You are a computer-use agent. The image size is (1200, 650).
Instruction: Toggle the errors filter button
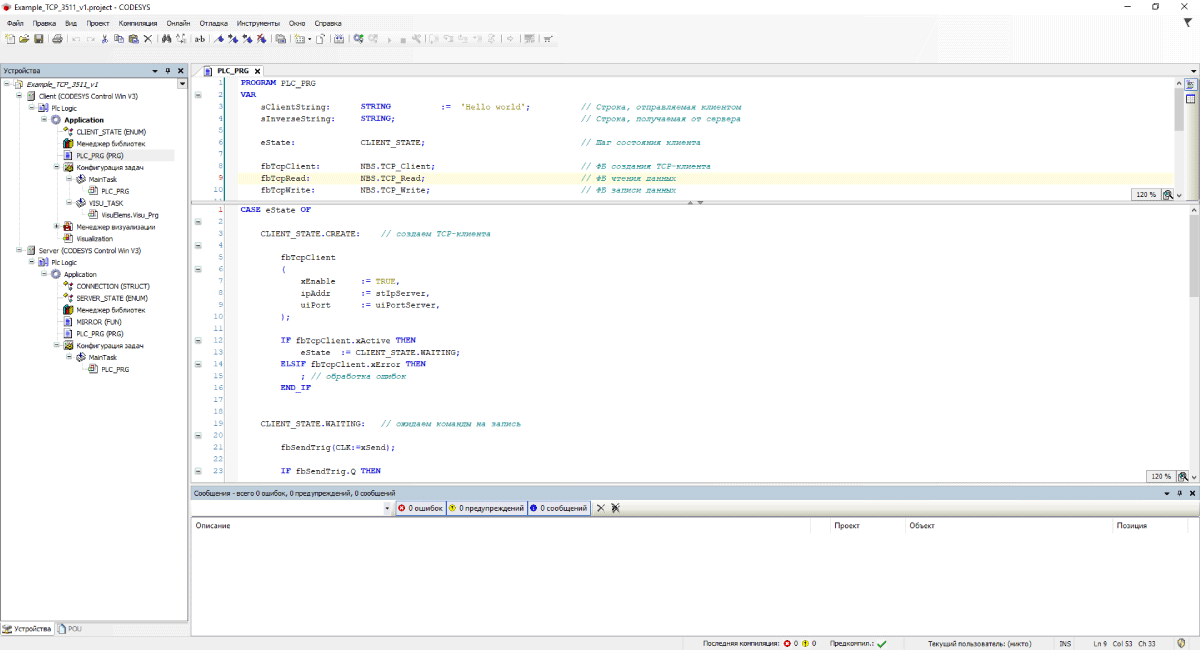point(420,508)
